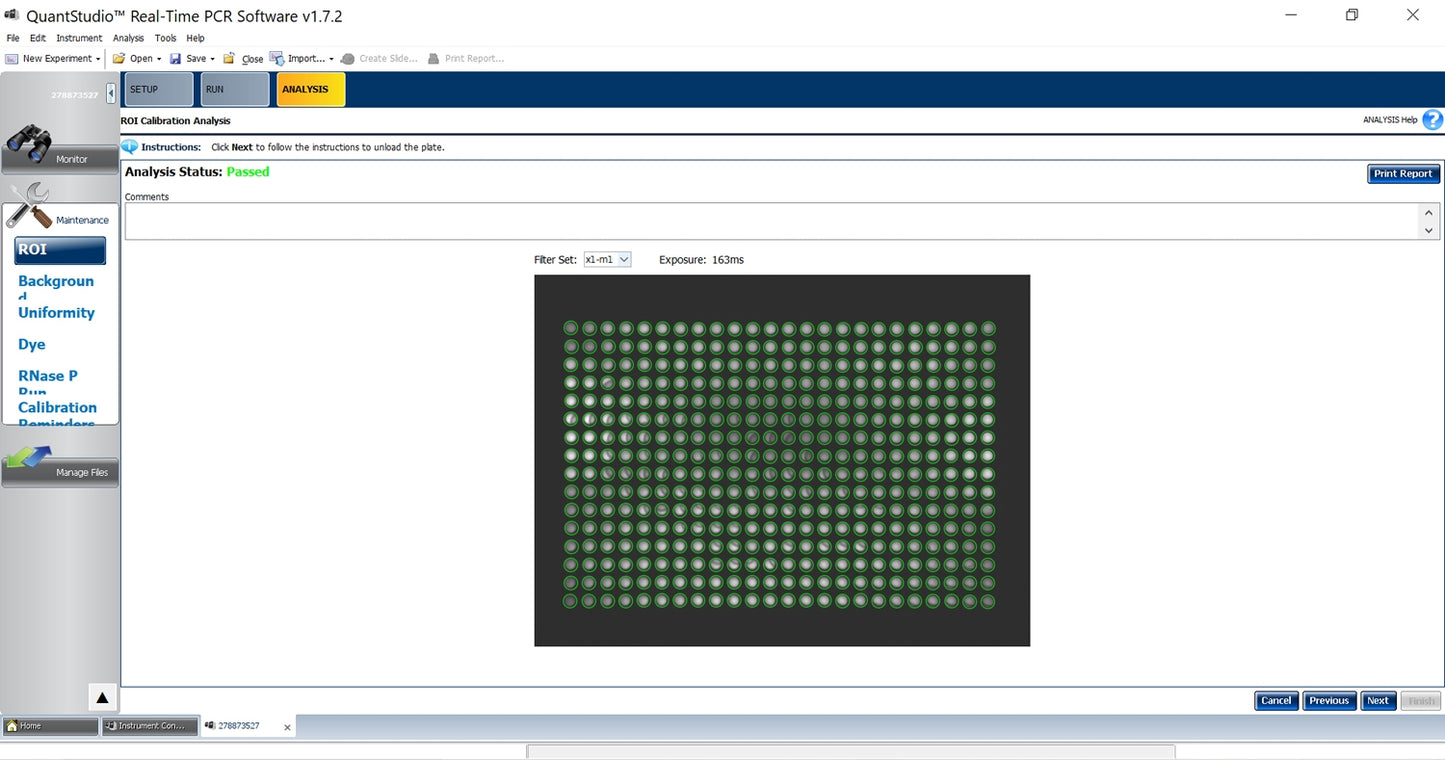Image resolution: width=1445 pixels, height=760 pixels.
Task: Open the Analysis menu
Action: click(x=128, y=38)
